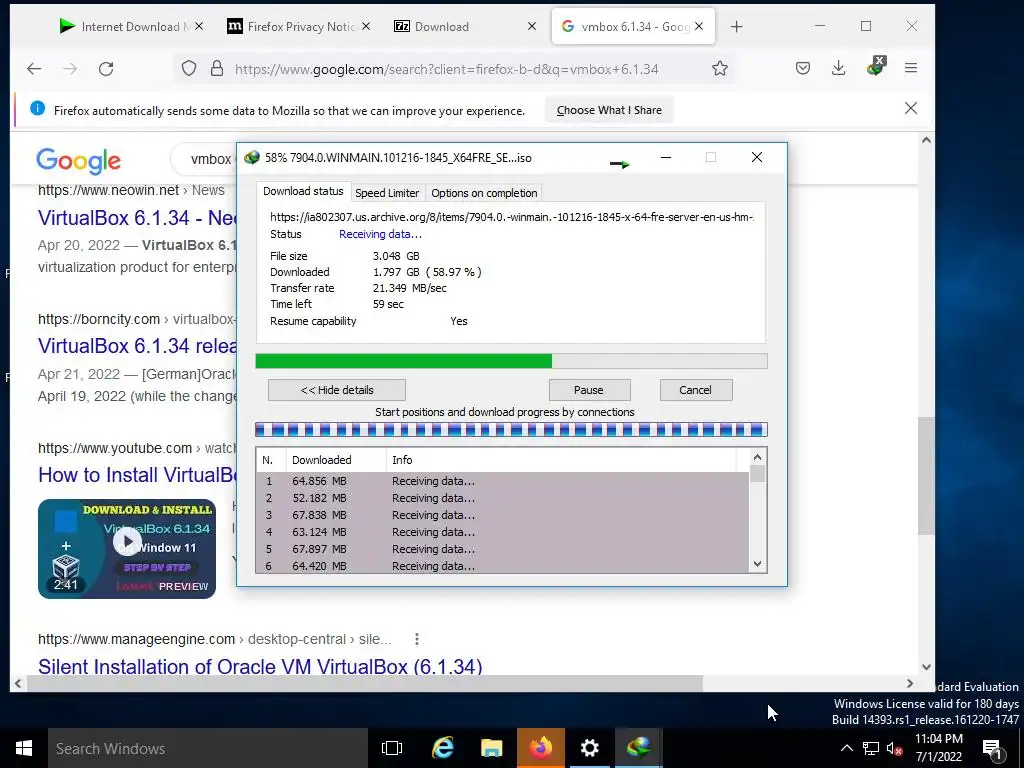Show hidden system tray icons

pyautogui.click(x=846, y=748)
